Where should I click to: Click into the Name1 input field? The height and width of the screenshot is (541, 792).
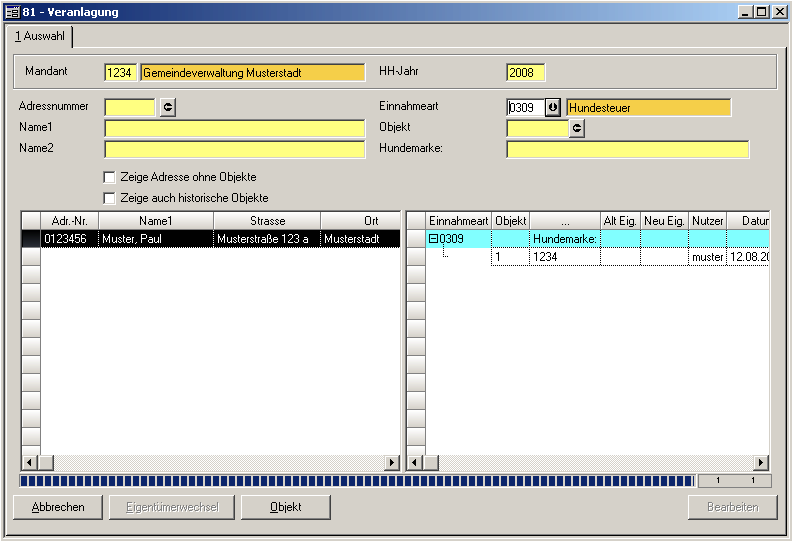point(234,128)
